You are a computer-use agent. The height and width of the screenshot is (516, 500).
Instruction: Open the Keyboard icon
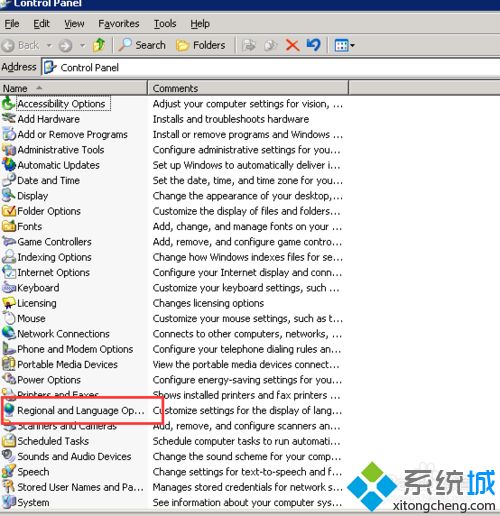coord(8,288)
